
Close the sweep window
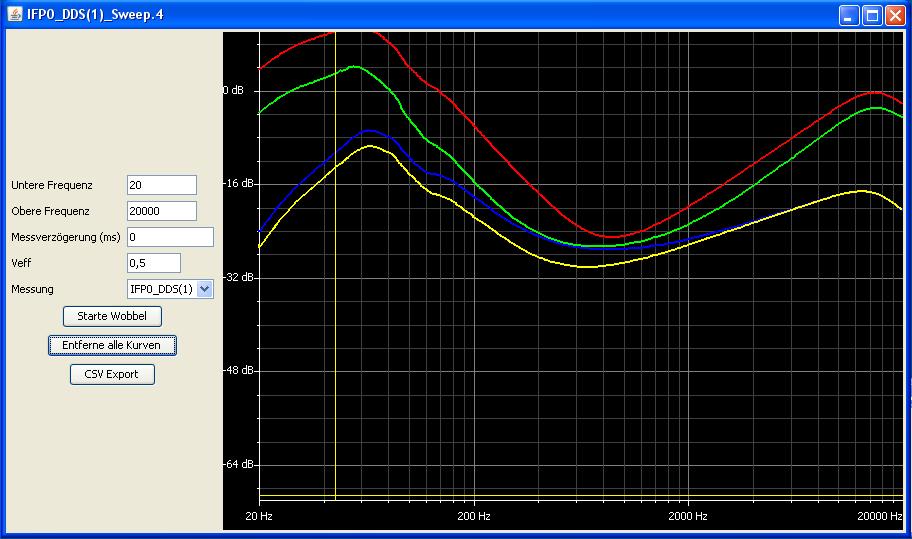tap(895, 15)
